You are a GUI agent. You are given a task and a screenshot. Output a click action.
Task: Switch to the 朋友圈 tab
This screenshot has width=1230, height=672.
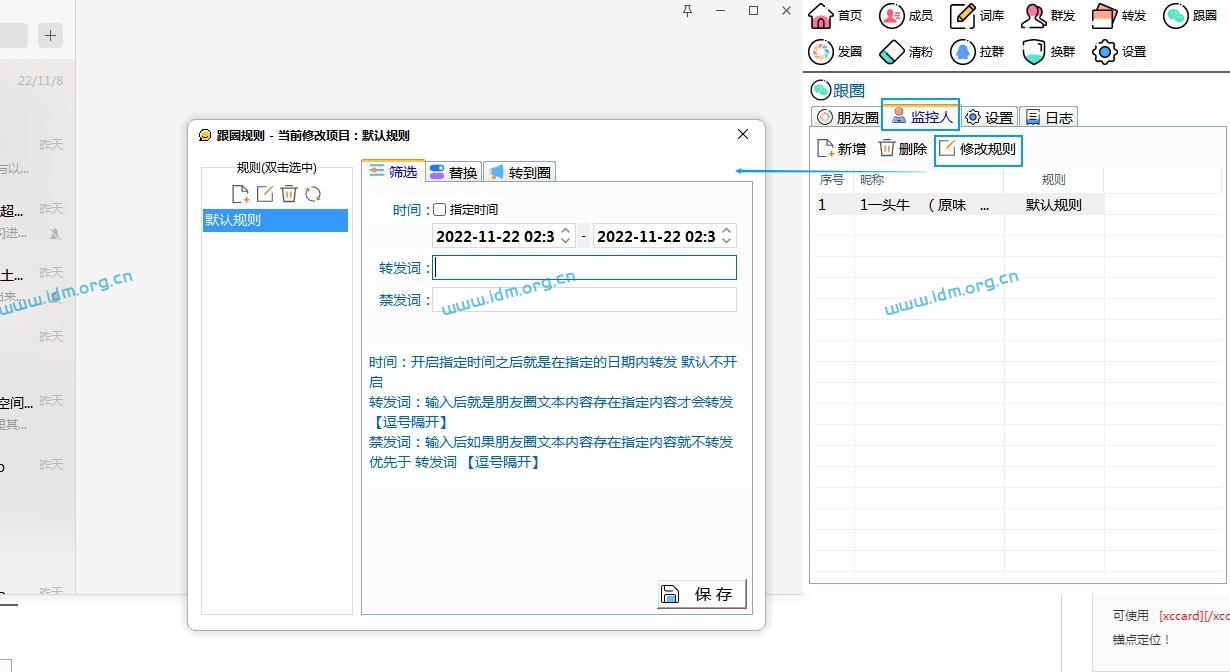click(x=847, y=117)
